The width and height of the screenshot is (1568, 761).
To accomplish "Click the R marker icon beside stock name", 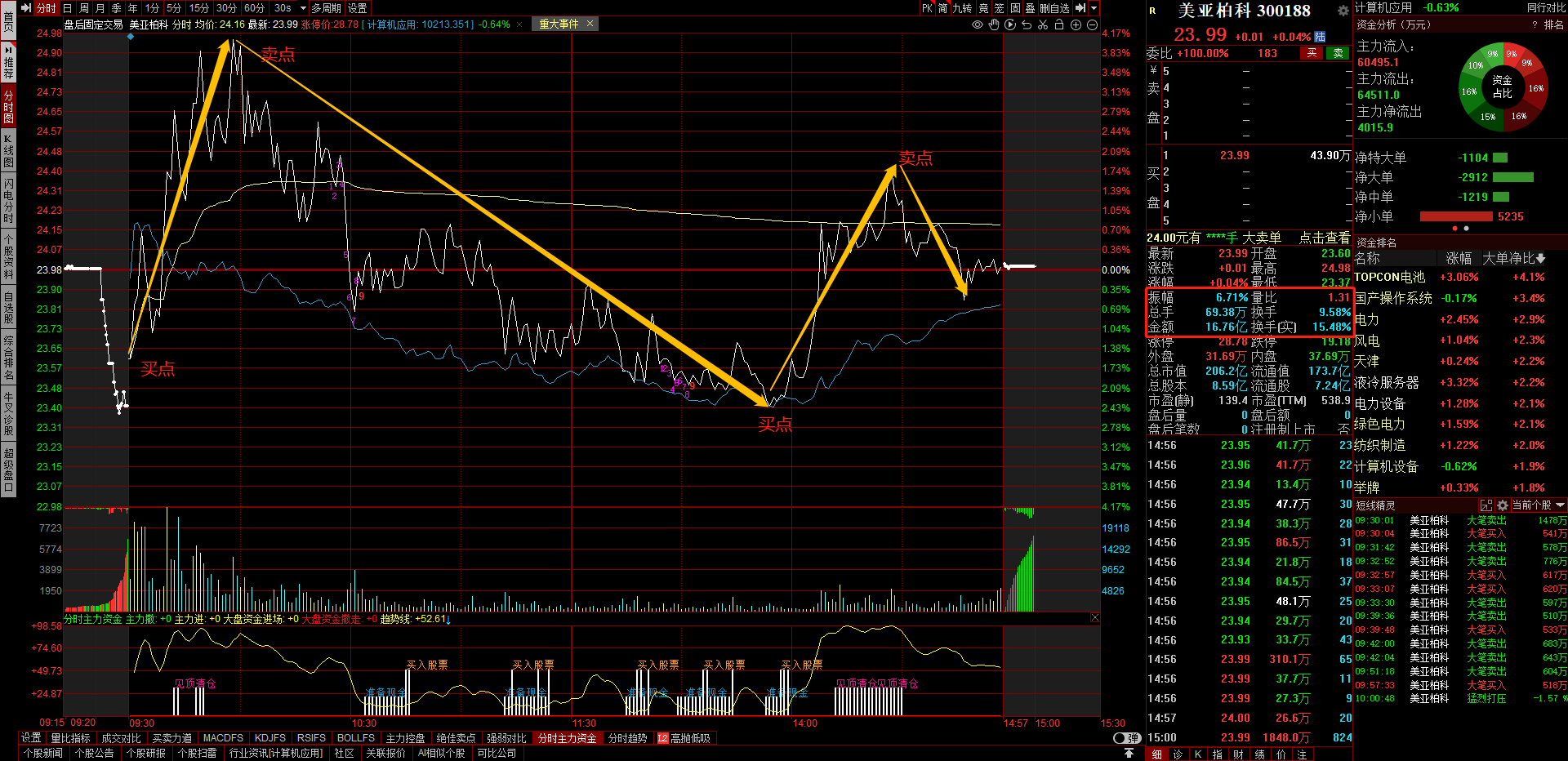I will (x=1153, y=11).
